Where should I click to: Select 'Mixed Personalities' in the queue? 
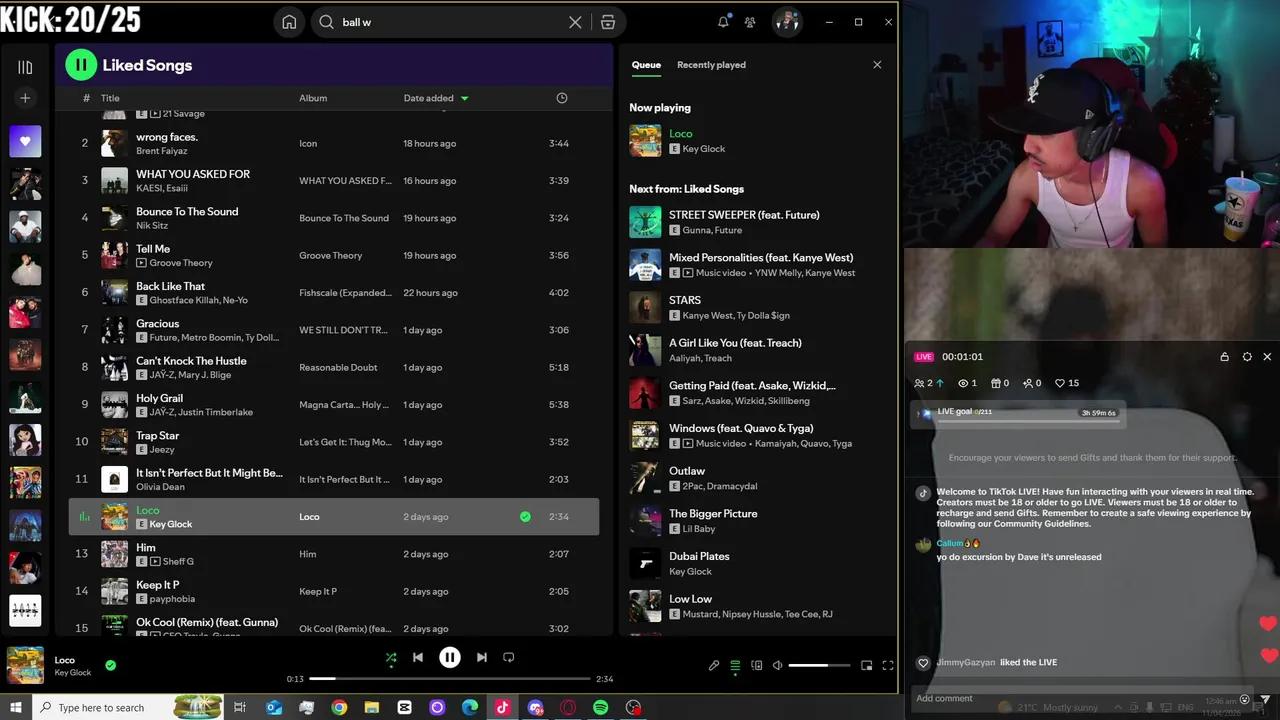758,265
